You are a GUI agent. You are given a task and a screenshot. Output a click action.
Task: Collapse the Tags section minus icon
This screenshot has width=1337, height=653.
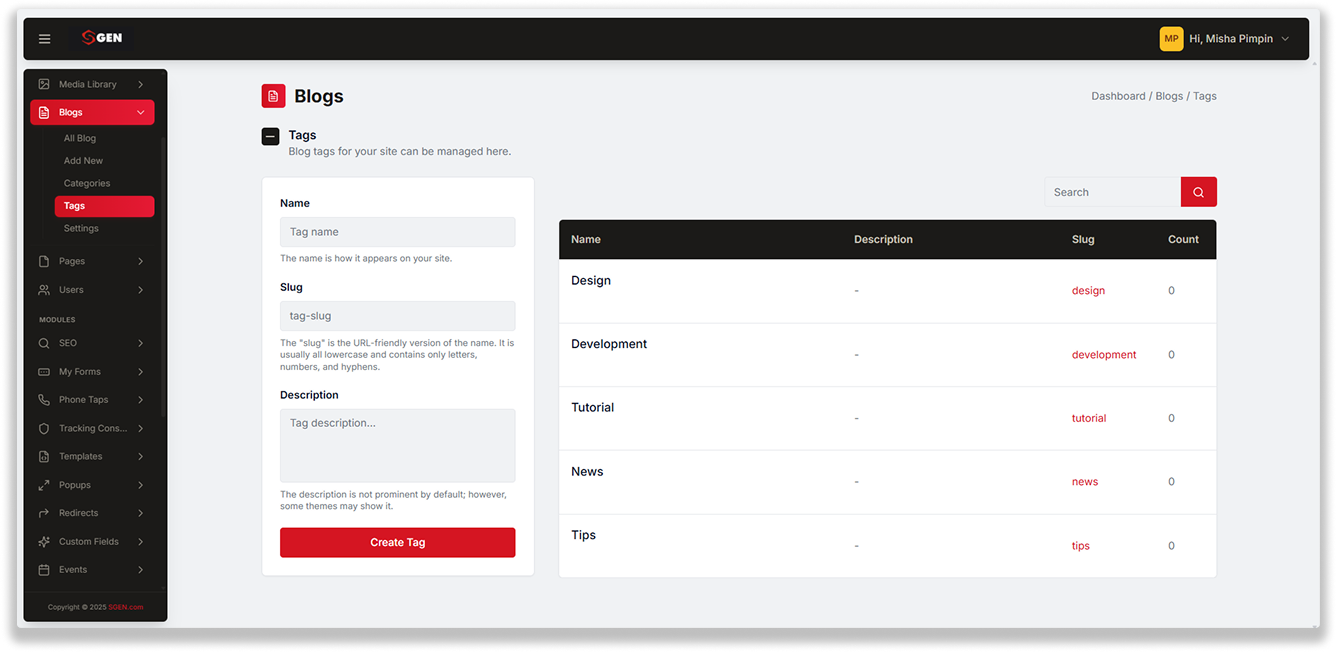click(x=270, y=136)
